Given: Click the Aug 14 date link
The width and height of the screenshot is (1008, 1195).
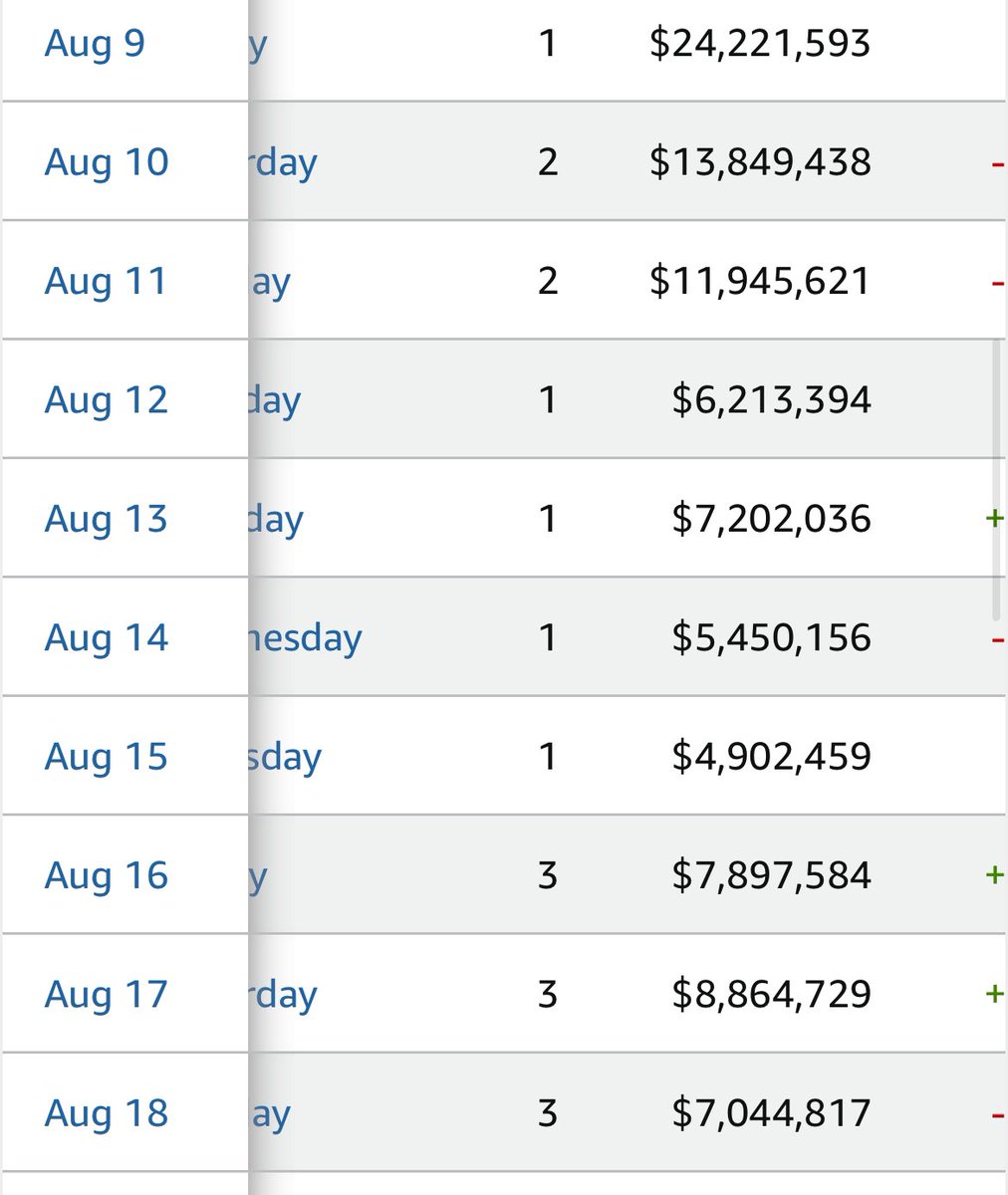Looking at the screenshot, I should point(107,638).
